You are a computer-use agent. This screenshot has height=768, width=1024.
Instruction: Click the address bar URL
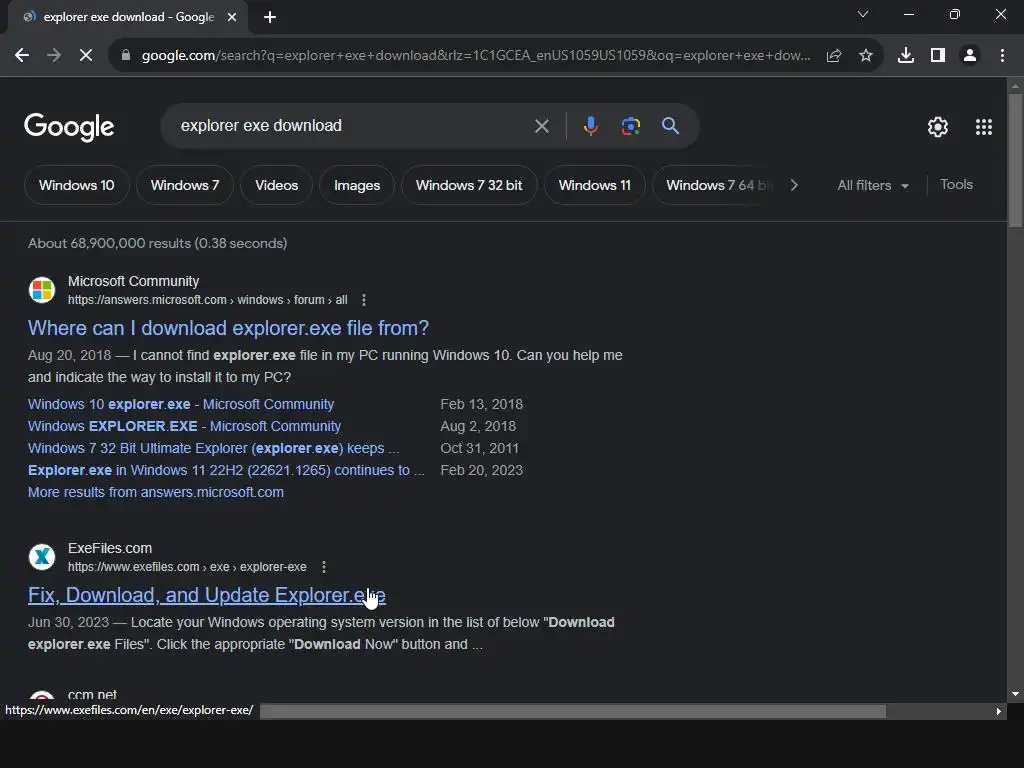click(476, 56)
